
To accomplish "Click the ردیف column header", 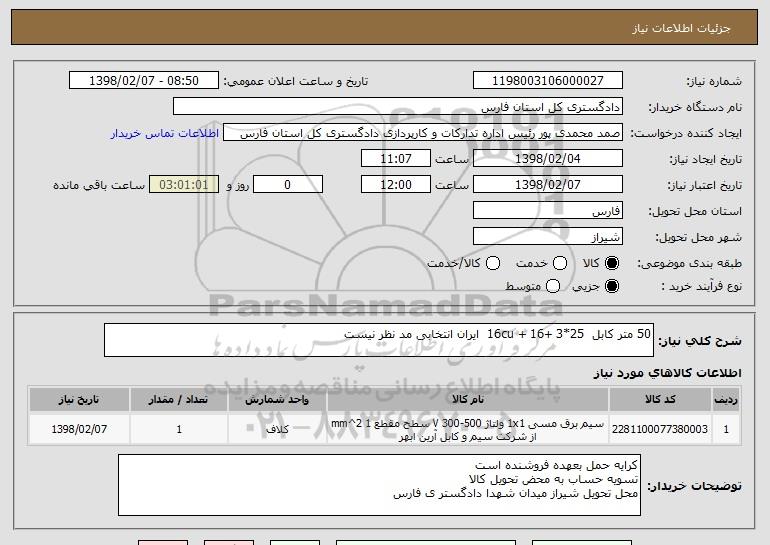I will coord(726,400).
